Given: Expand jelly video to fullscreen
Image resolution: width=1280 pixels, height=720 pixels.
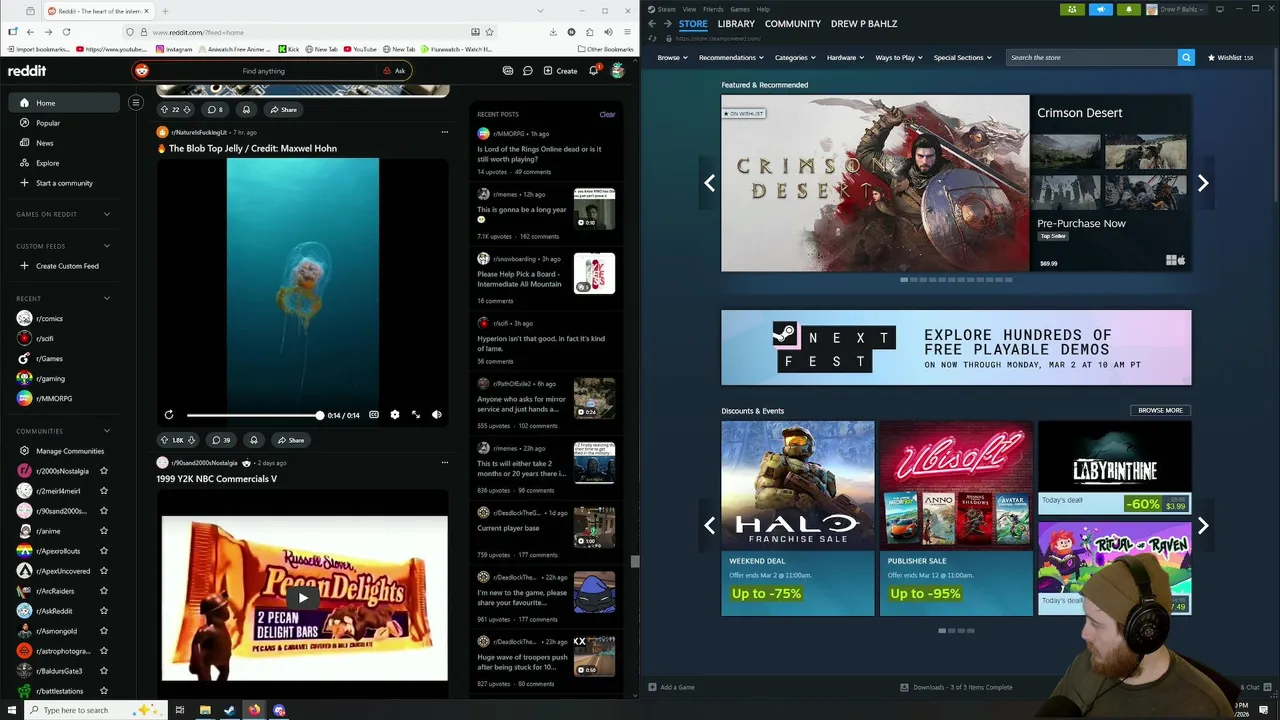Looking at the screenshot, I should pyautogui.click(x=416, y=415).
